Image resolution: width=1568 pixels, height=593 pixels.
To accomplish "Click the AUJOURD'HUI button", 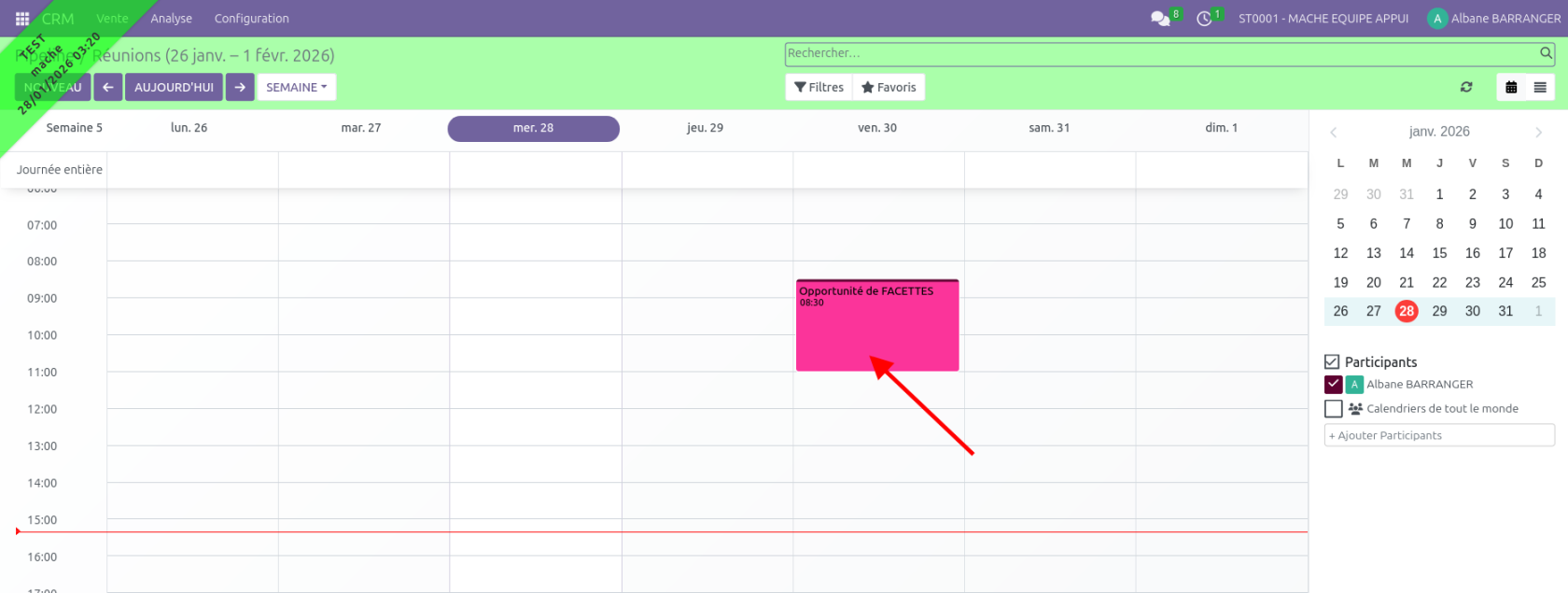I will point(174,87).
